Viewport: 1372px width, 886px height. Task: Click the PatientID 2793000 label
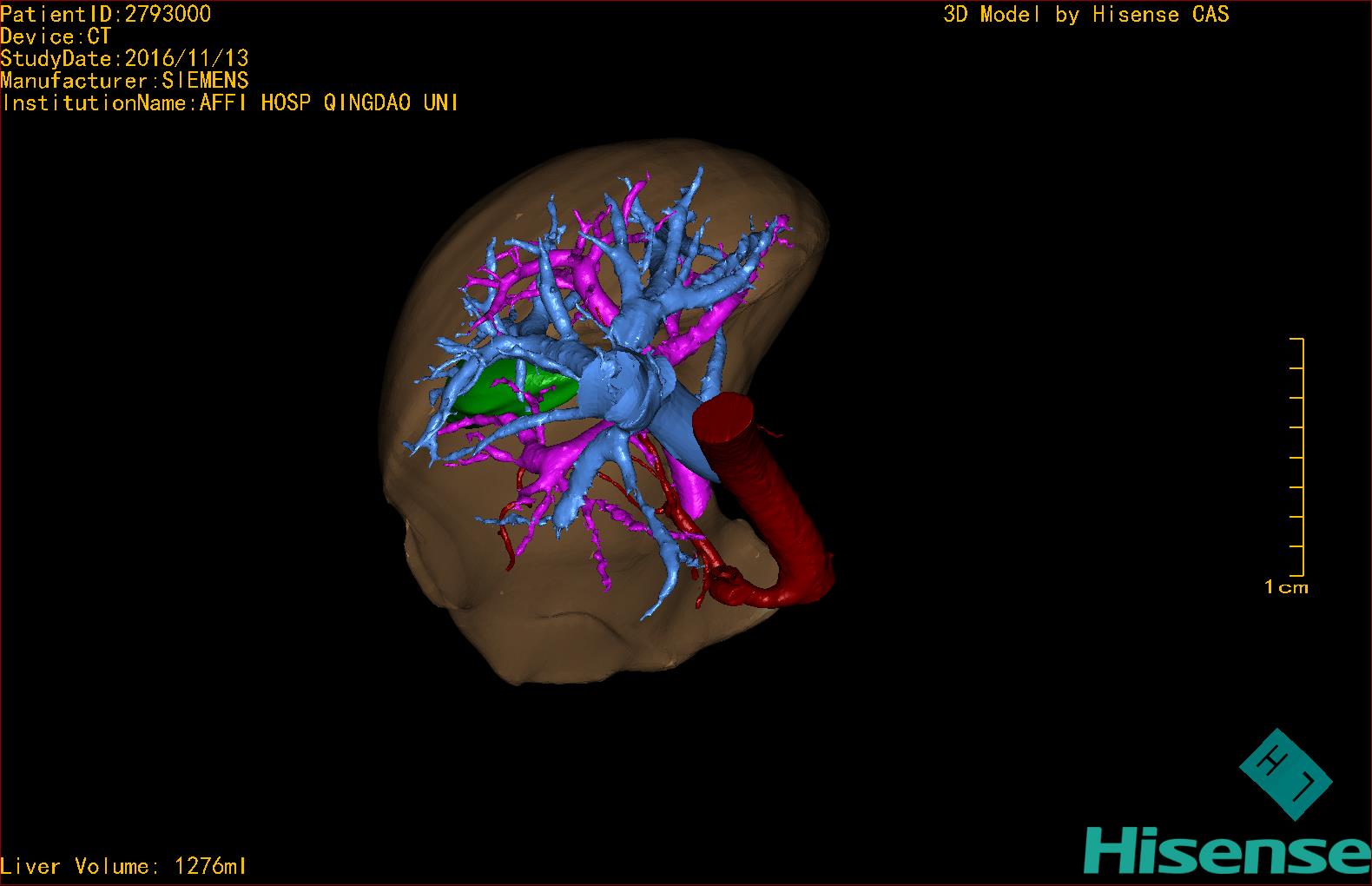[x=105, y=14]
